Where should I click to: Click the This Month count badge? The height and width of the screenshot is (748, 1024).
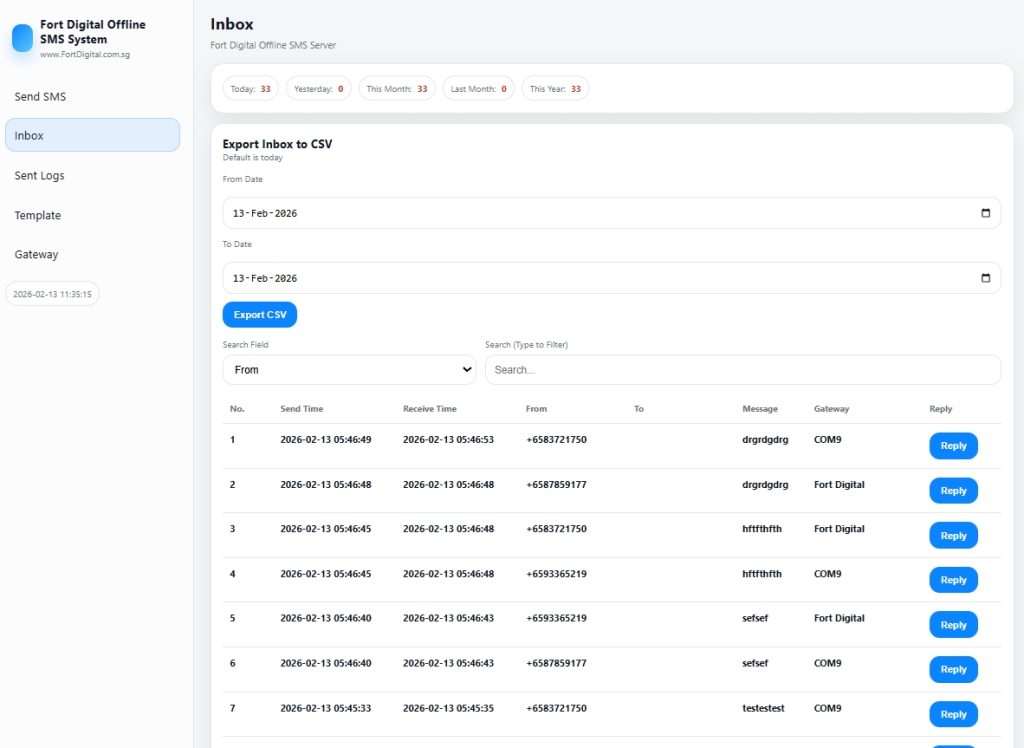pos(397,89)
